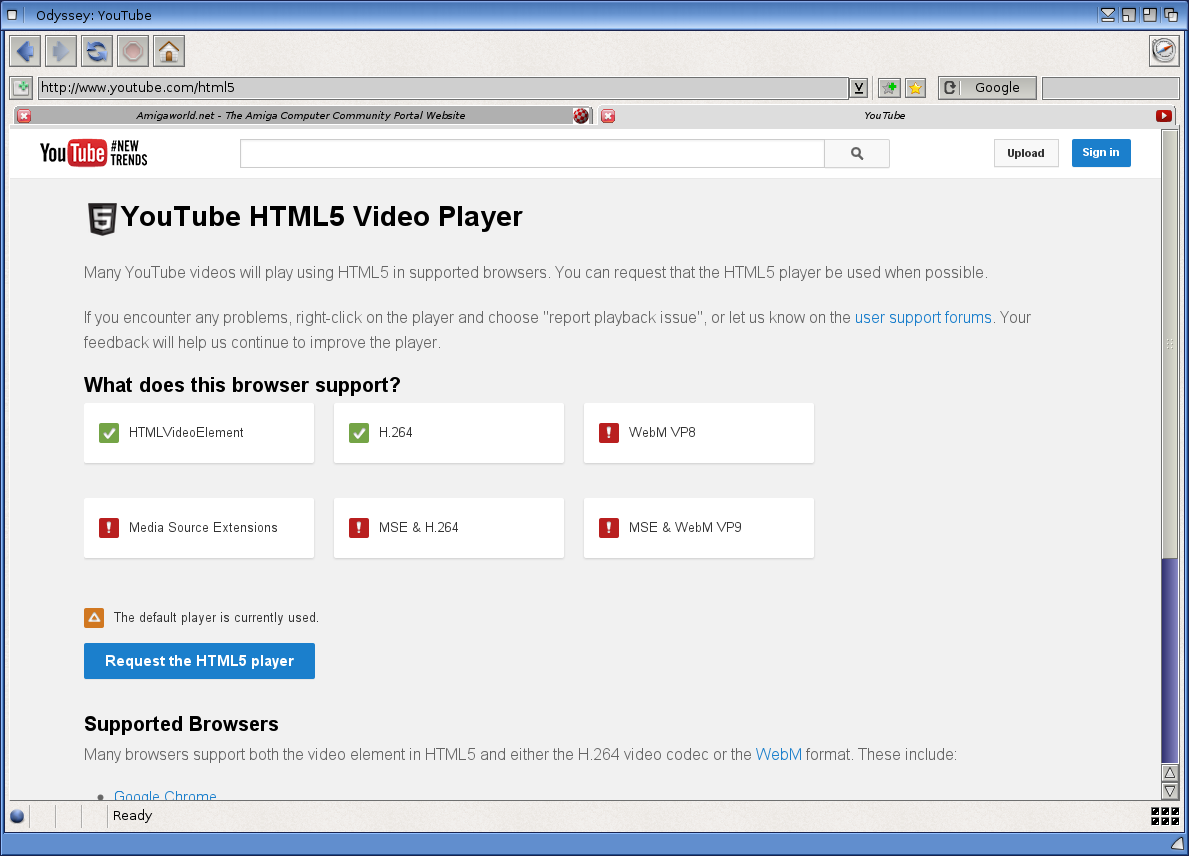1189x856 pixels.
Task: Click the blue globe status icon
Action: coord(17,817)
